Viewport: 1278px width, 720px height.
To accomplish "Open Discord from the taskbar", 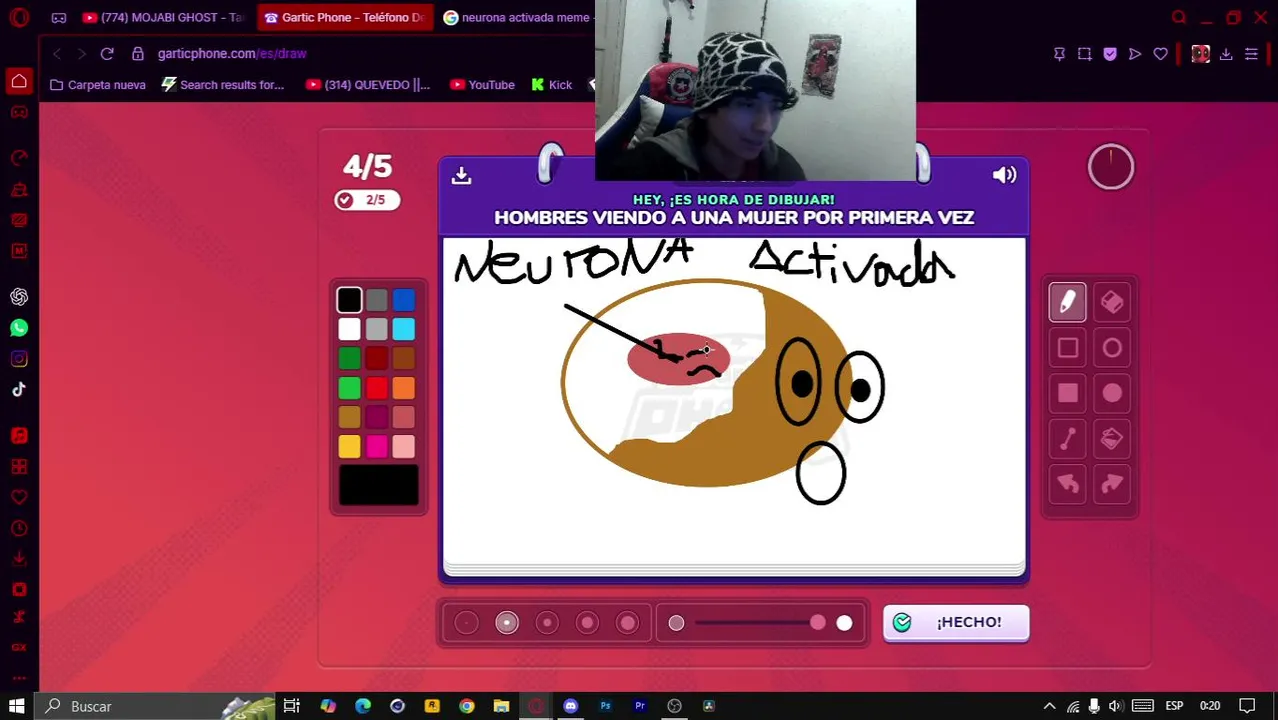I will pos(570,706).
